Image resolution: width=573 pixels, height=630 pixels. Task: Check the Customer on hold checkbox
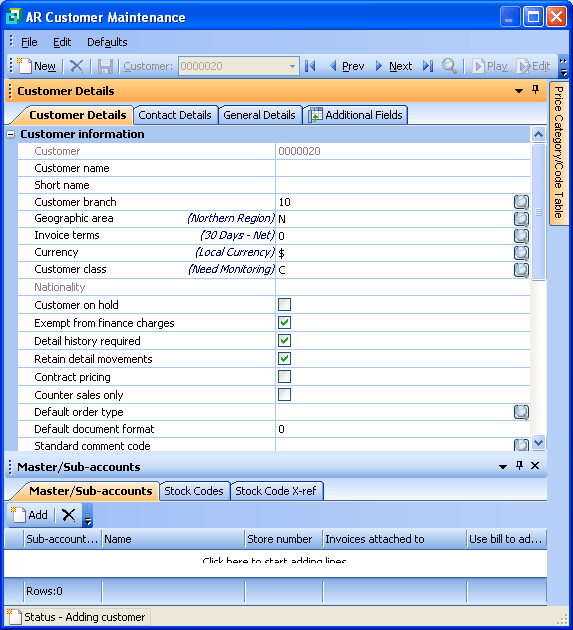(284, 305)
